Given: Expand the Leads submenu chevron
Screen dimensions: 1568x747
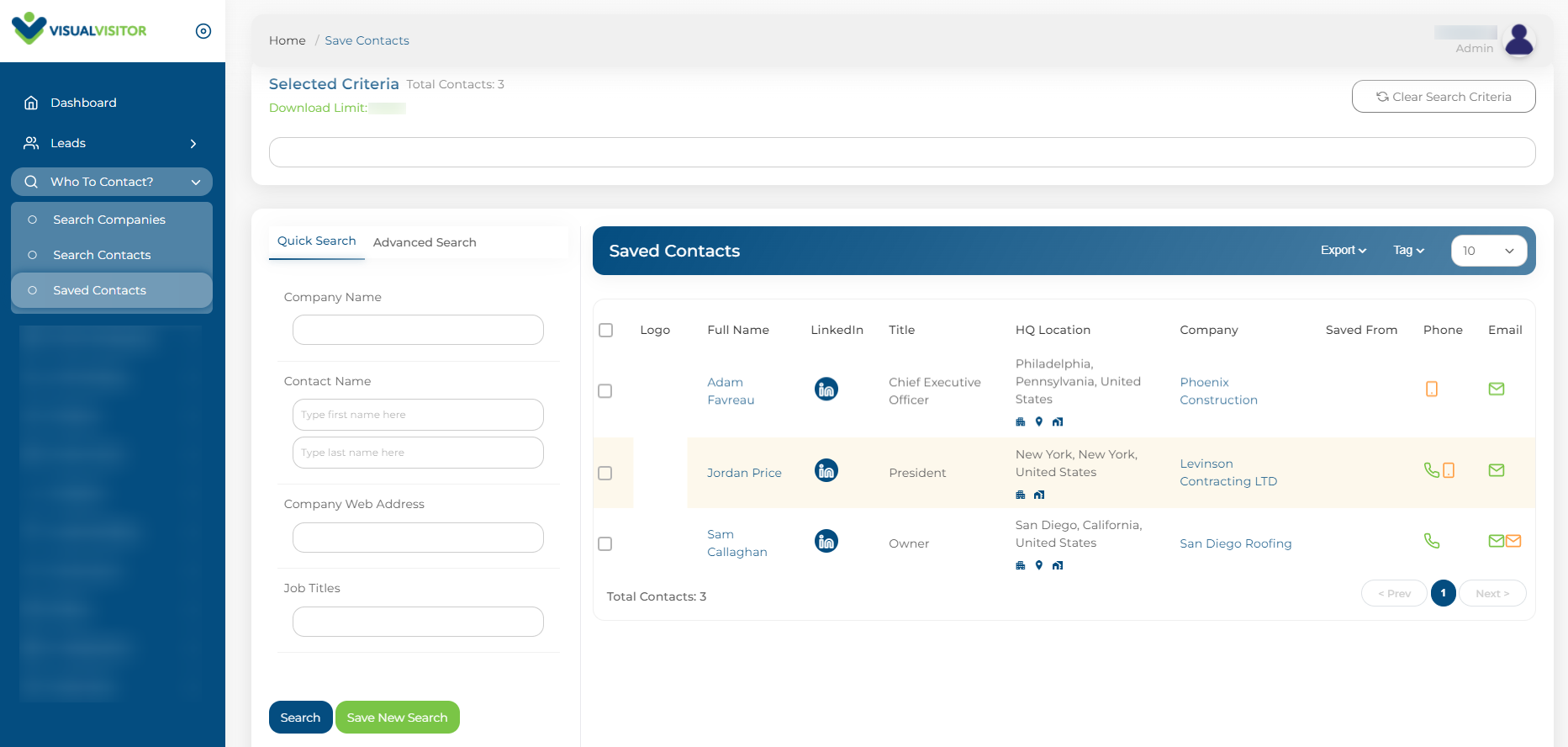Looking at the screenshot, I should (x=193, y=144).
